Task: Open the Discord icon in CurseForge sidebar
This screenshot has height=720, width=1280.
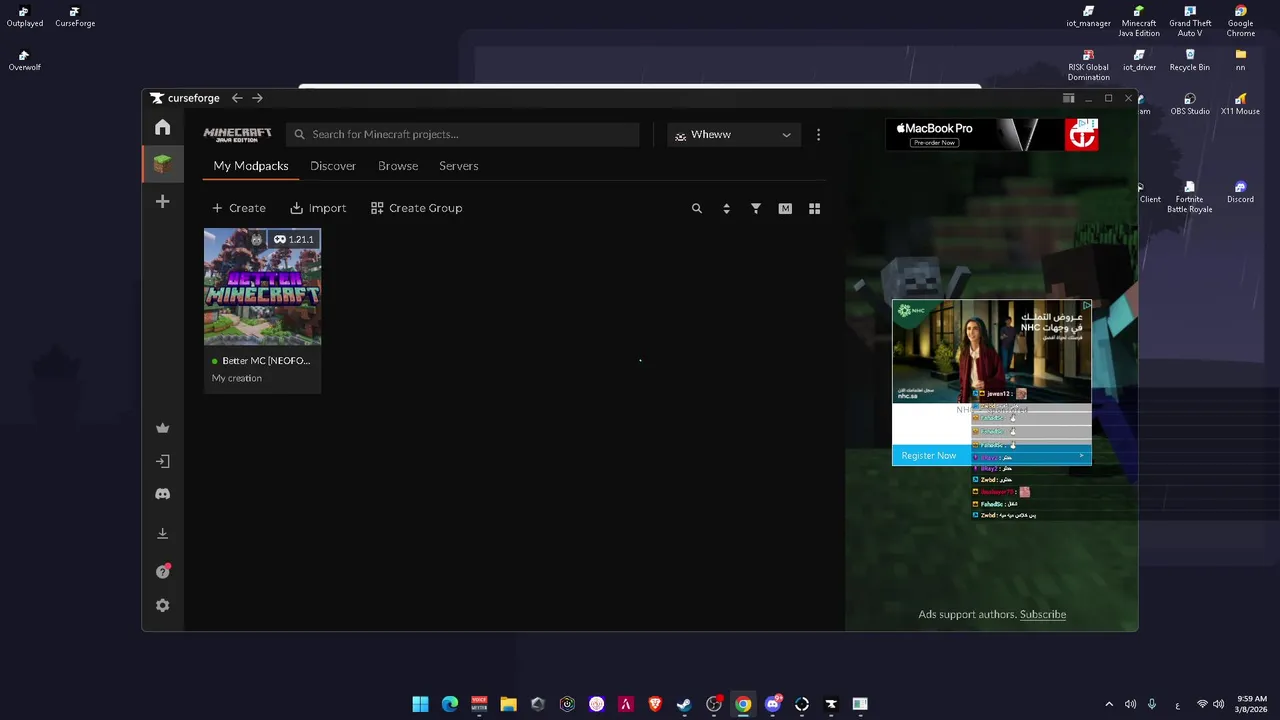Action: (x=162, y=494)
